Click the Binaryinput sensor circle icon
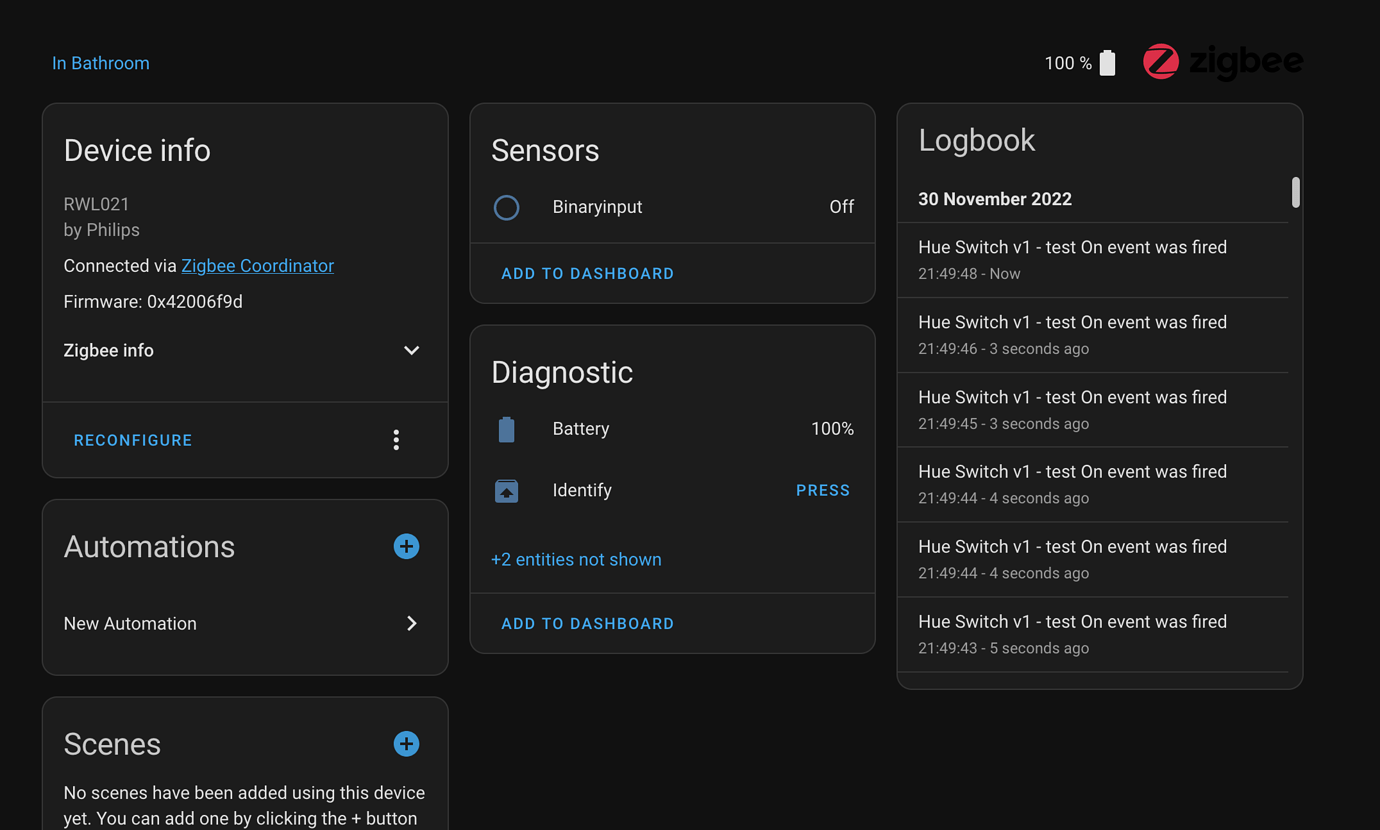 coord(507,207)
